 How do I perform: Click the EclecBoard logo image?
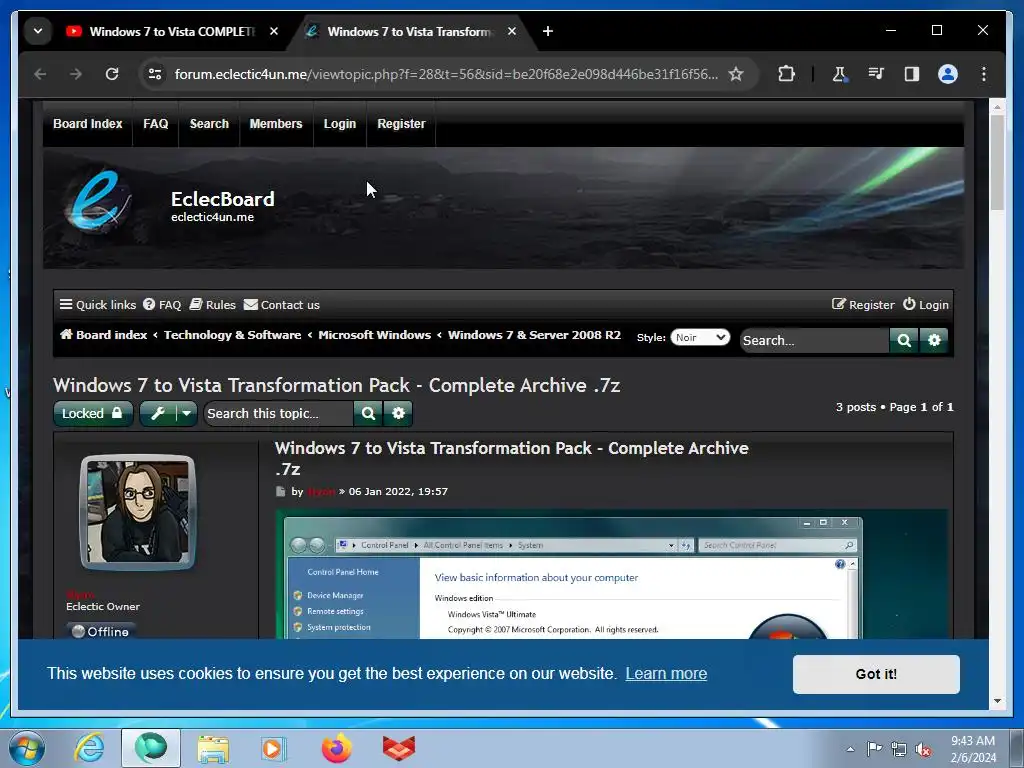coord(98,202)
